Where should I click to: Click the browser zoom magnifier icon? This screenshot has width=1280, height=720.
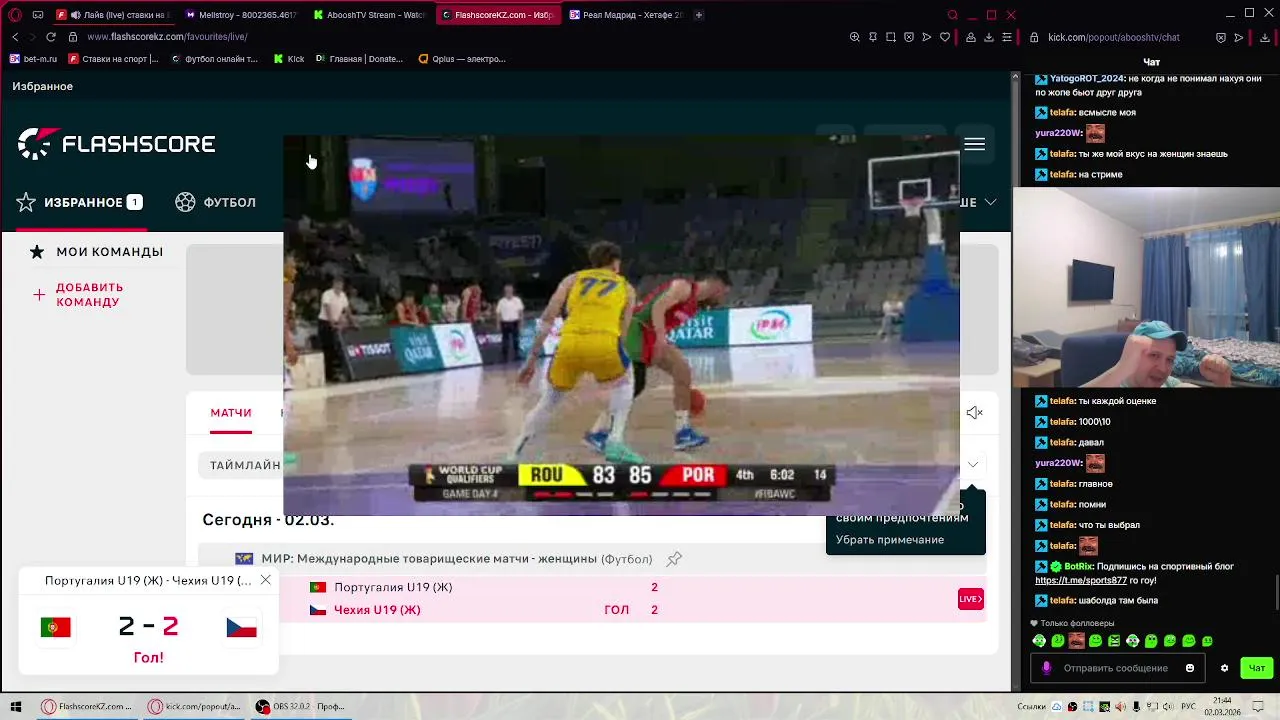854,37
